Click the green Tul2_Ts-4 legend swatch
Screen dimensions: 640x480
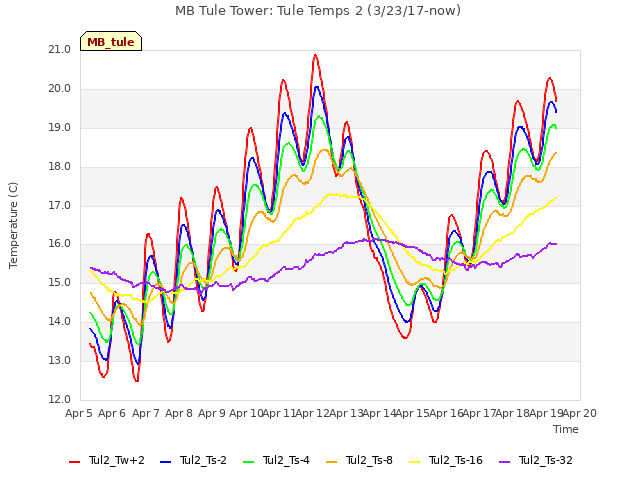[248, 462]
